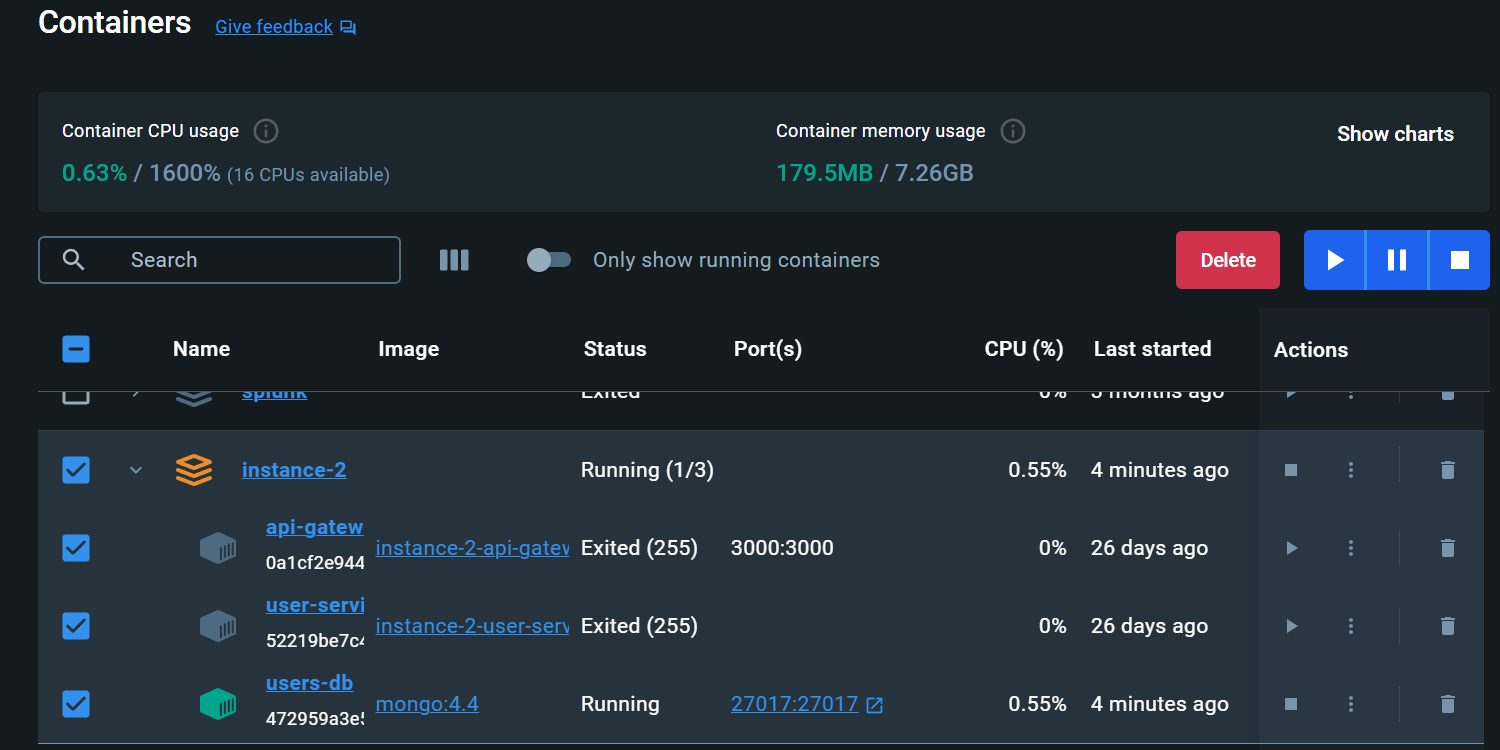Image resolution: width=1500 pixels, height=750 pixels.
Task: Toggle the select-all checkbox in table header
Action: [76, 349]
